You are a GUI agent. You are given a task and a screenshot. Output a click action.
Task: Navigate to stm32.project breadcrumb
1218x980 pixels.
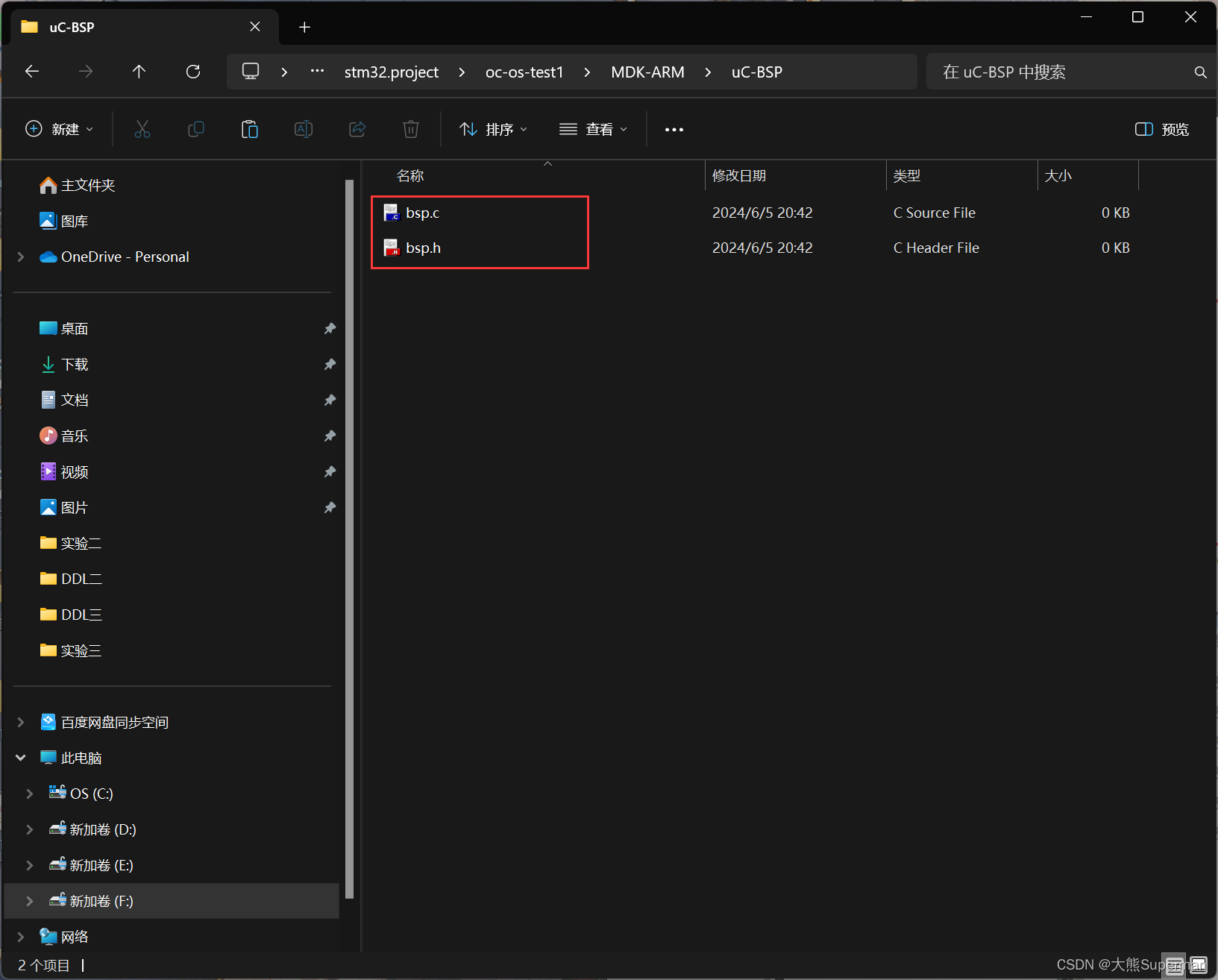[392, 72]
